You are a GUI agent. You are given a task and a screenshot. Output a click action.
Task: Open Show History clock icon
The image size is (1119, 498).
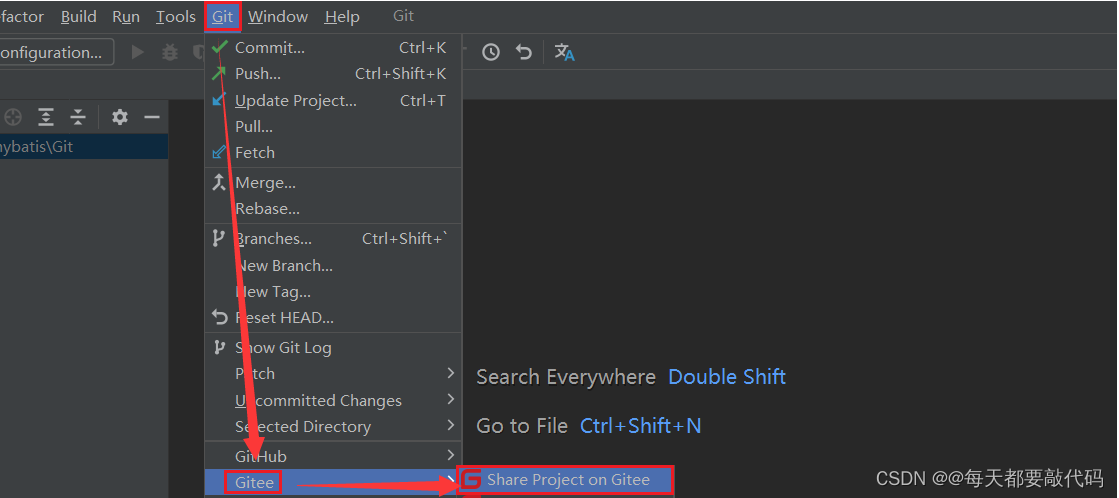(491, 52)
